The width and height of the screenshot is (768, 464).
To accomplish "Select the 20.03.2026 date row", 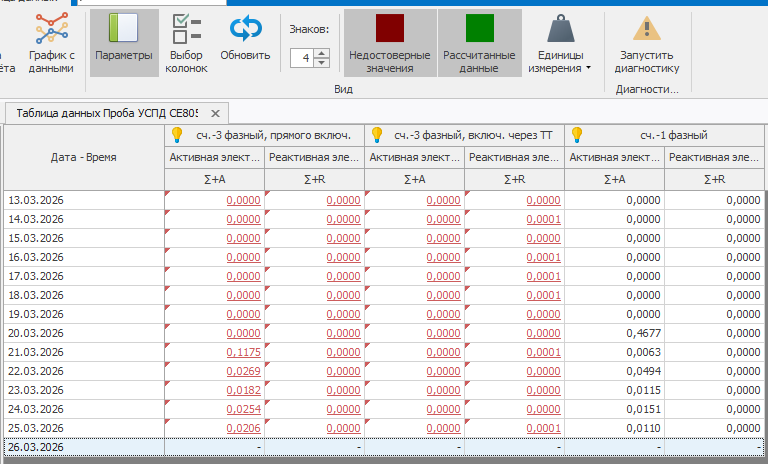I will tap(84, 333).
